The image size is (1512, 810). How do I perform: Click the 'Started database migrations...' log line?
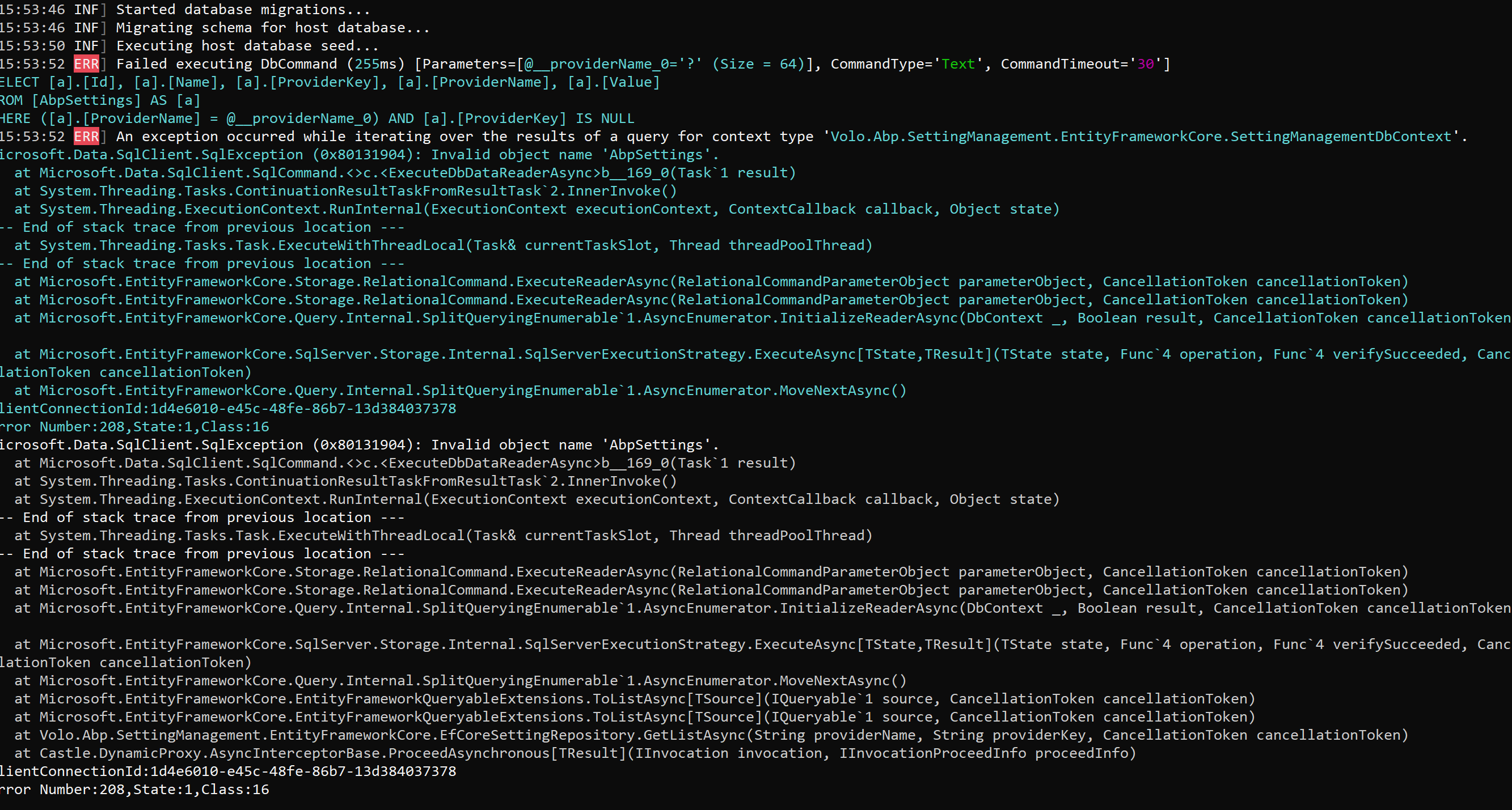click(243, 10)
